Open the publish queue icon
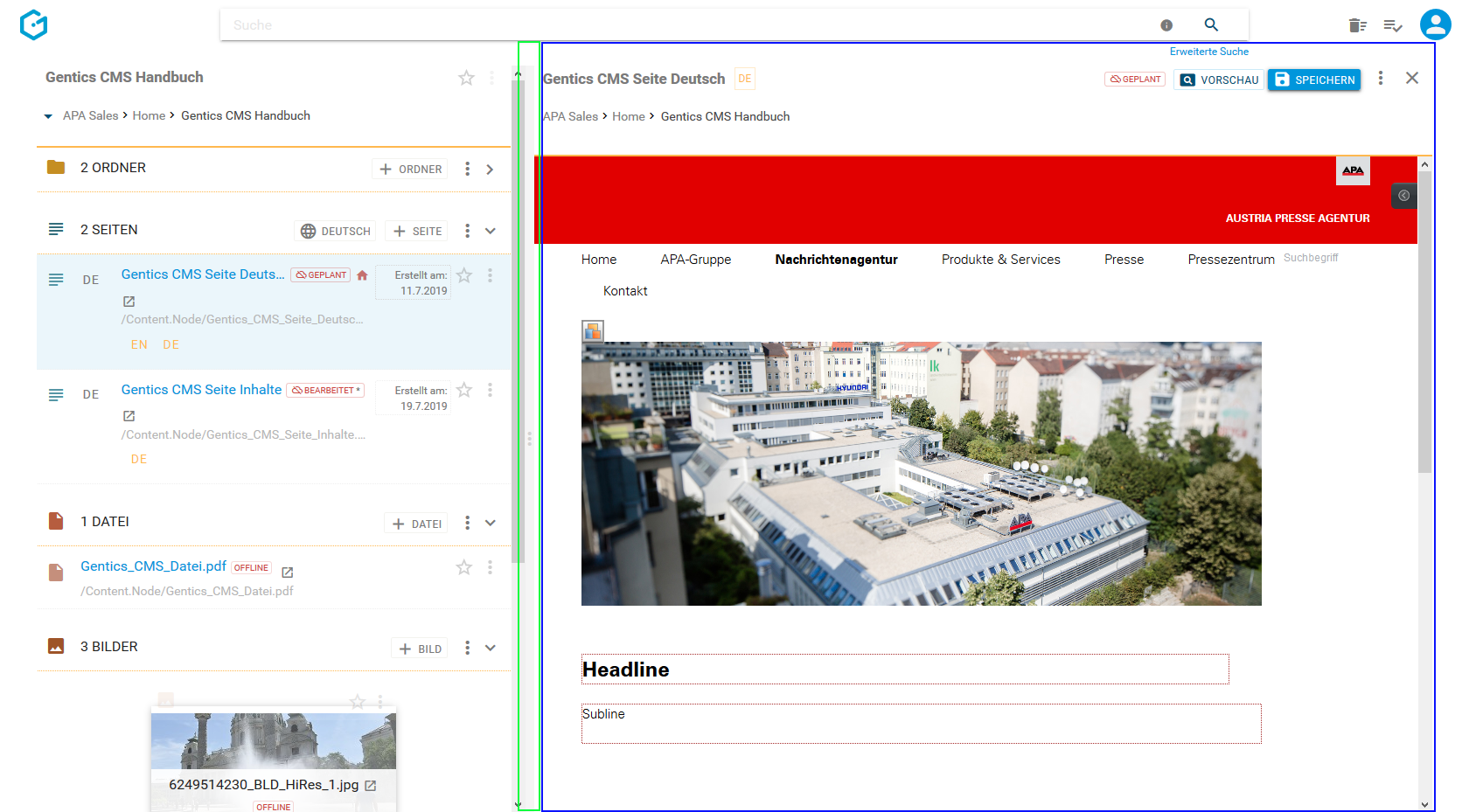This screenshot has width=1469, height=812. coord(1393,25)
